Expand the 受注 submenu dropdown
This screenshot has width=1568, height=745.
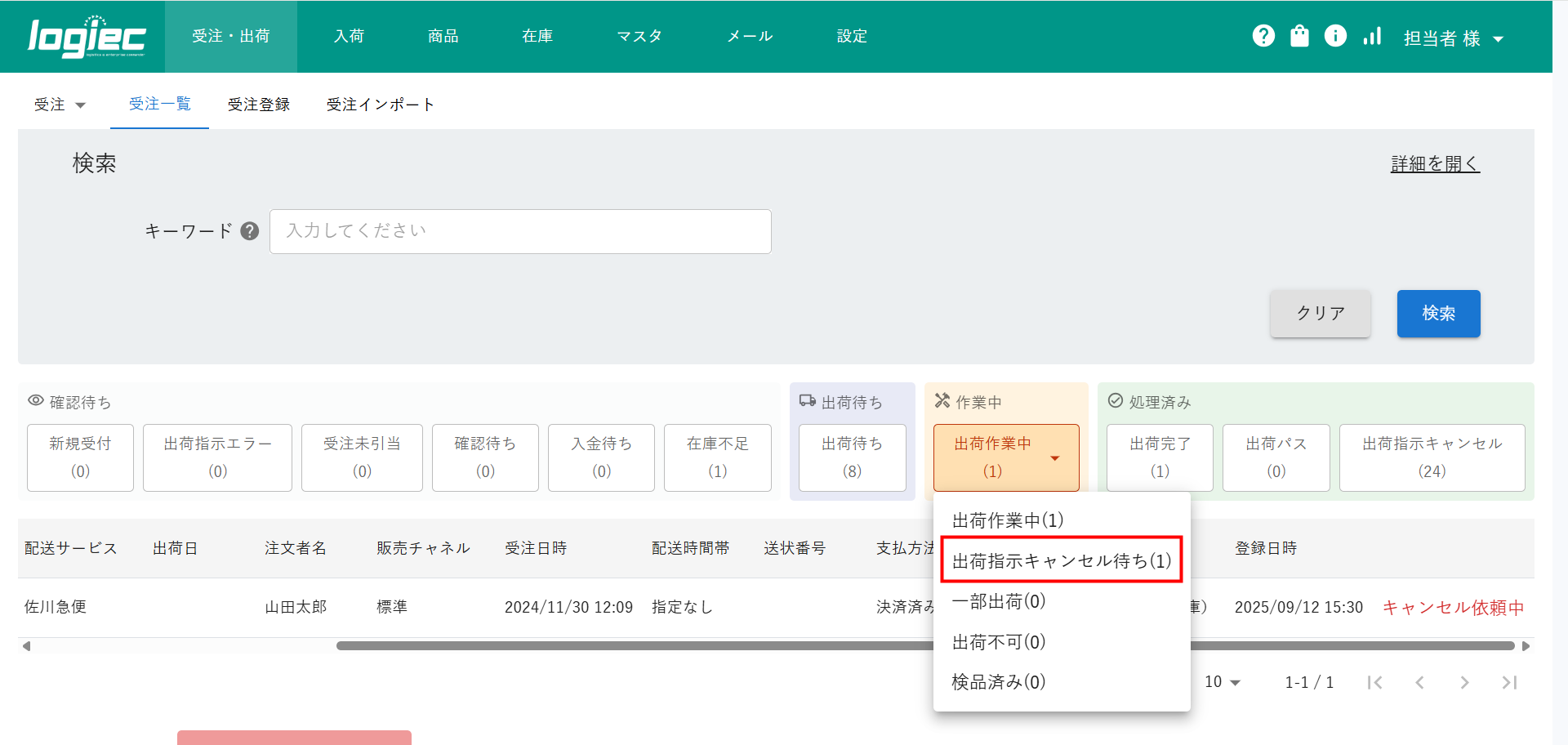60,105
